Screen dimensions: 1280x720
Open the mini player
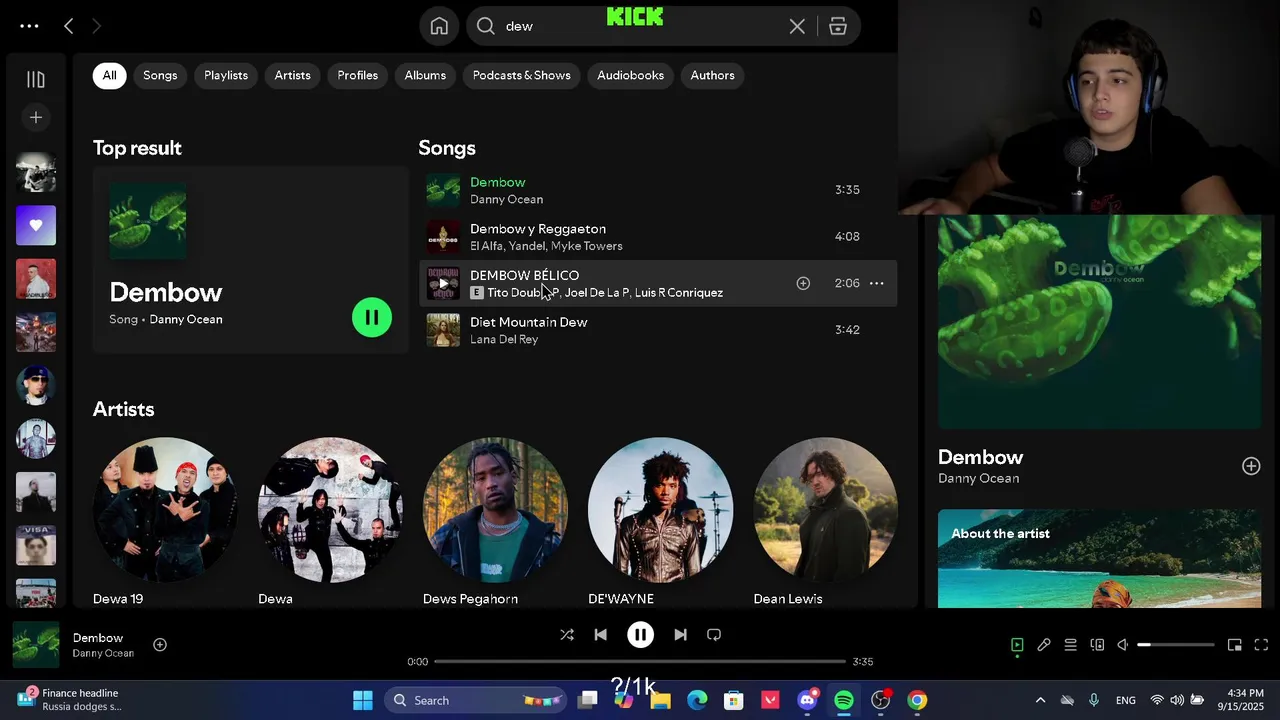(1235, 645)
